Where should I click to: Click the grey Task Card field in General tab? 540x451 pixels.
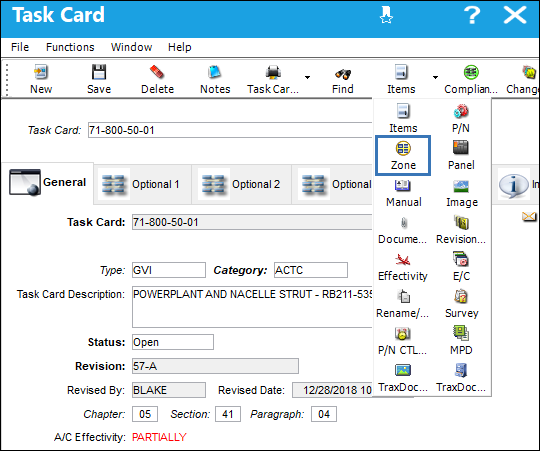click(252, 222)
